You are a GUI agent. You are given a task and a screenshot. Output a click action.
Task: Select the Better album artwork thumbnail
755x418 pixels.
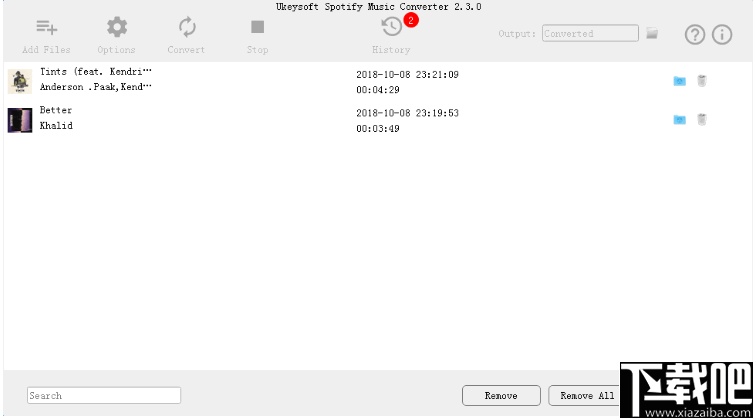pos(20,120)
